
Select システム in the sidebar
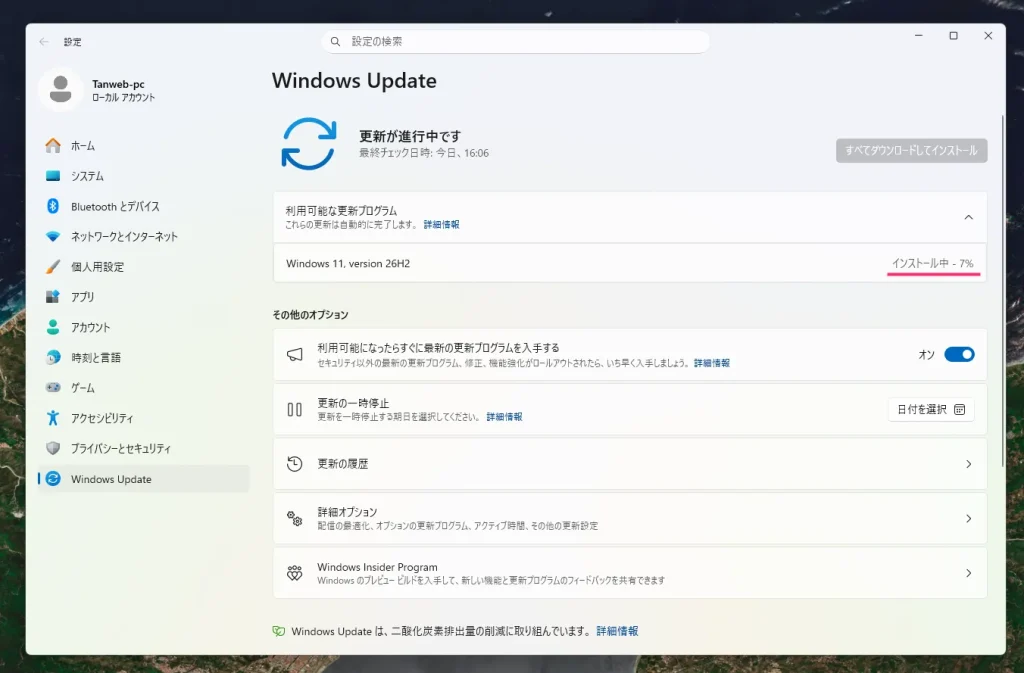click(x=144, y=176)
